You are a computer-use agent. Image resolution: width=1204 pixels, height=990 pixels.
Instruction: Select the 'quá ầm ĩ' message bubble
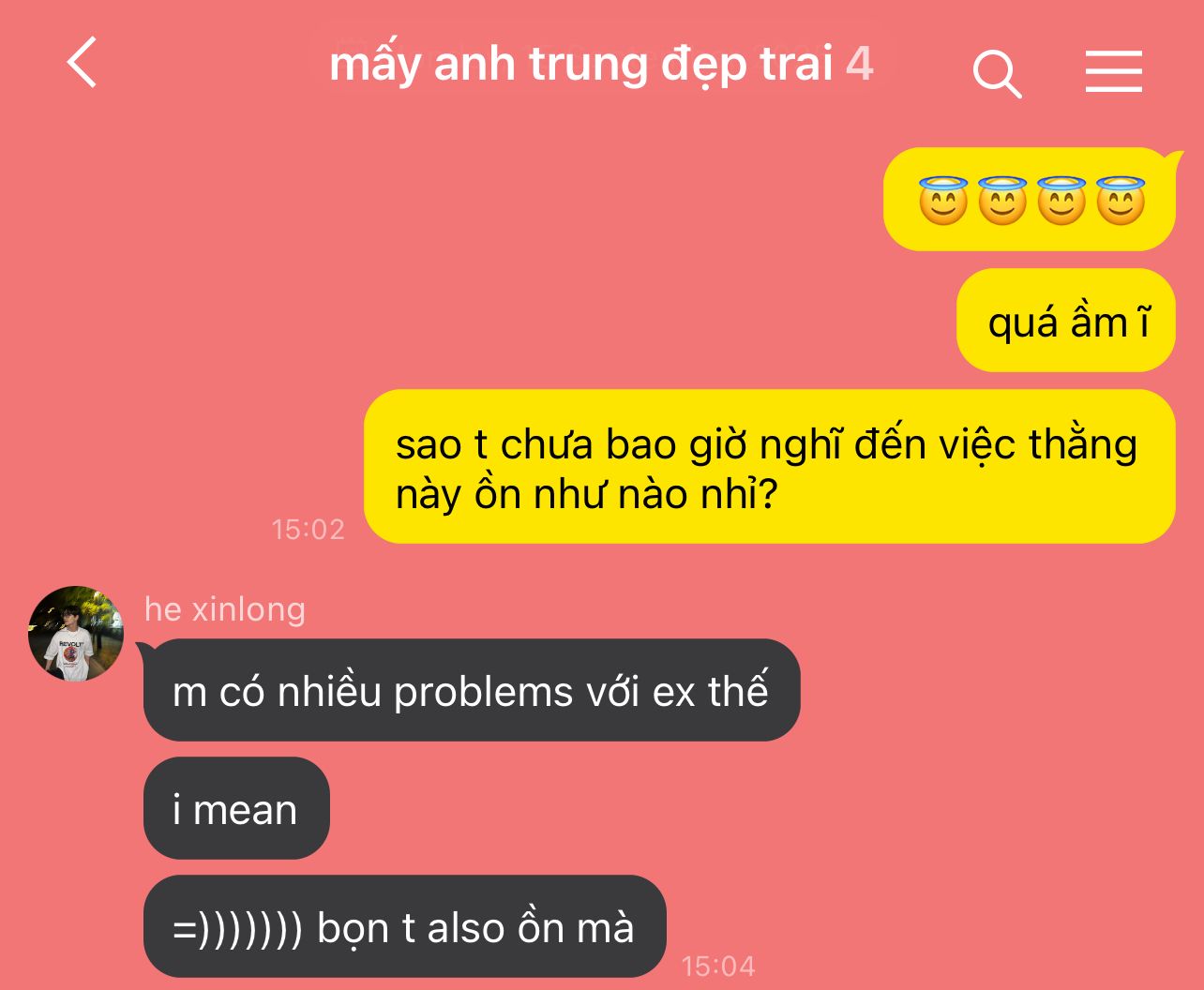pyautogui.click(x=1066, y=321)
